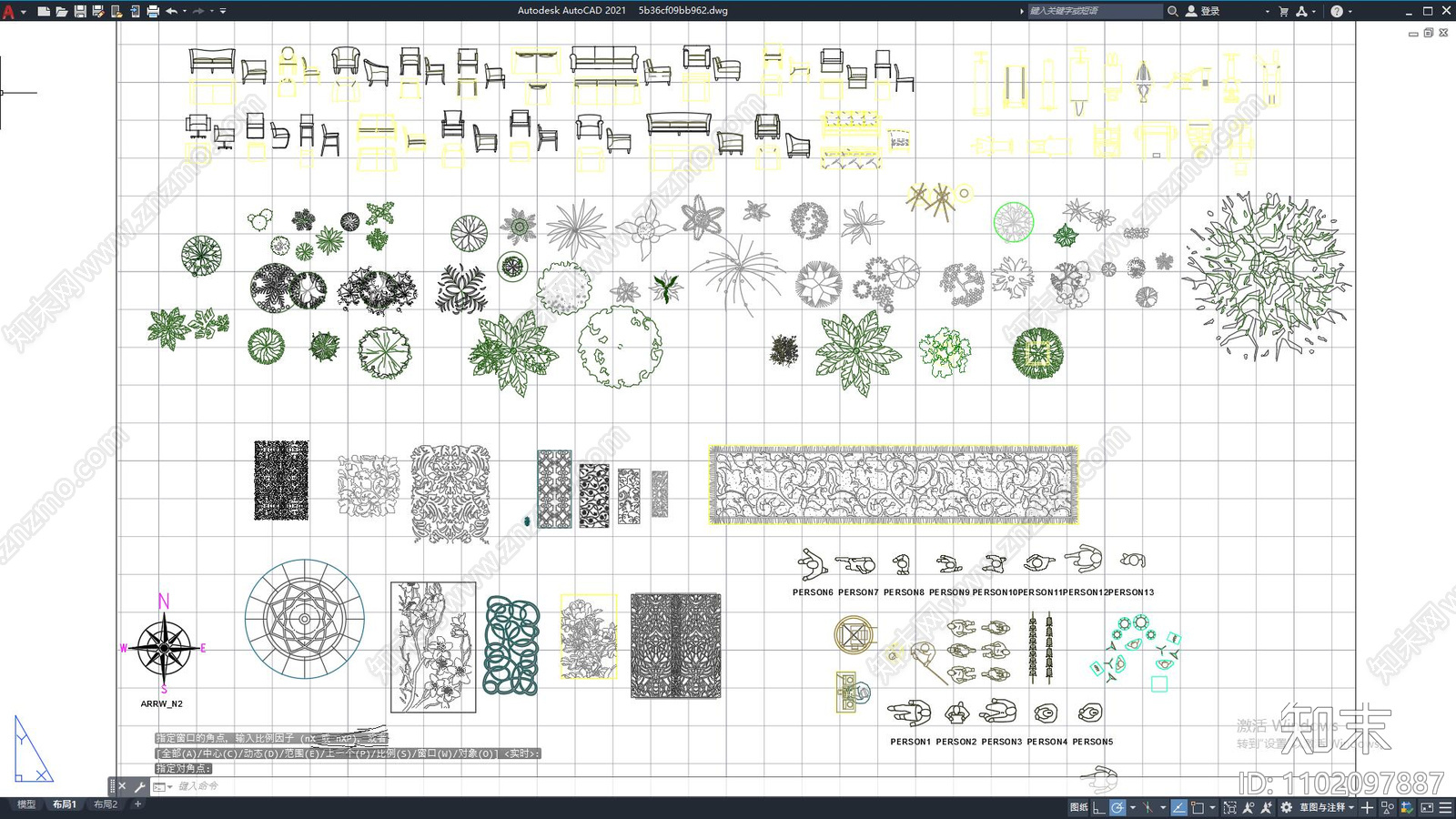Image resolution: width=1456 pixels, height=819 pixels.
Task: Toggle annotation visibility in status bar
Action: pos(1248,807)
